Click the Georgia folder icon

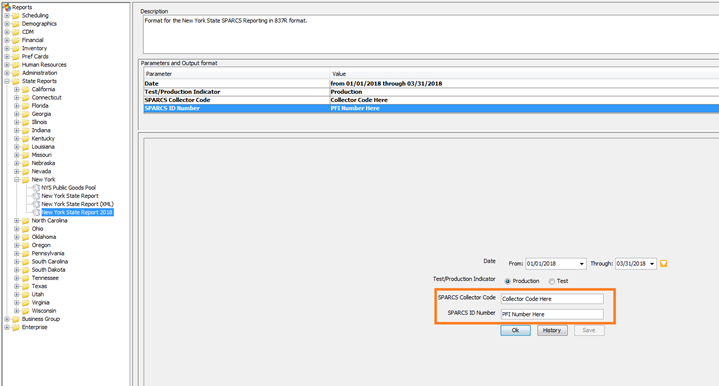(x=26, y=114)
